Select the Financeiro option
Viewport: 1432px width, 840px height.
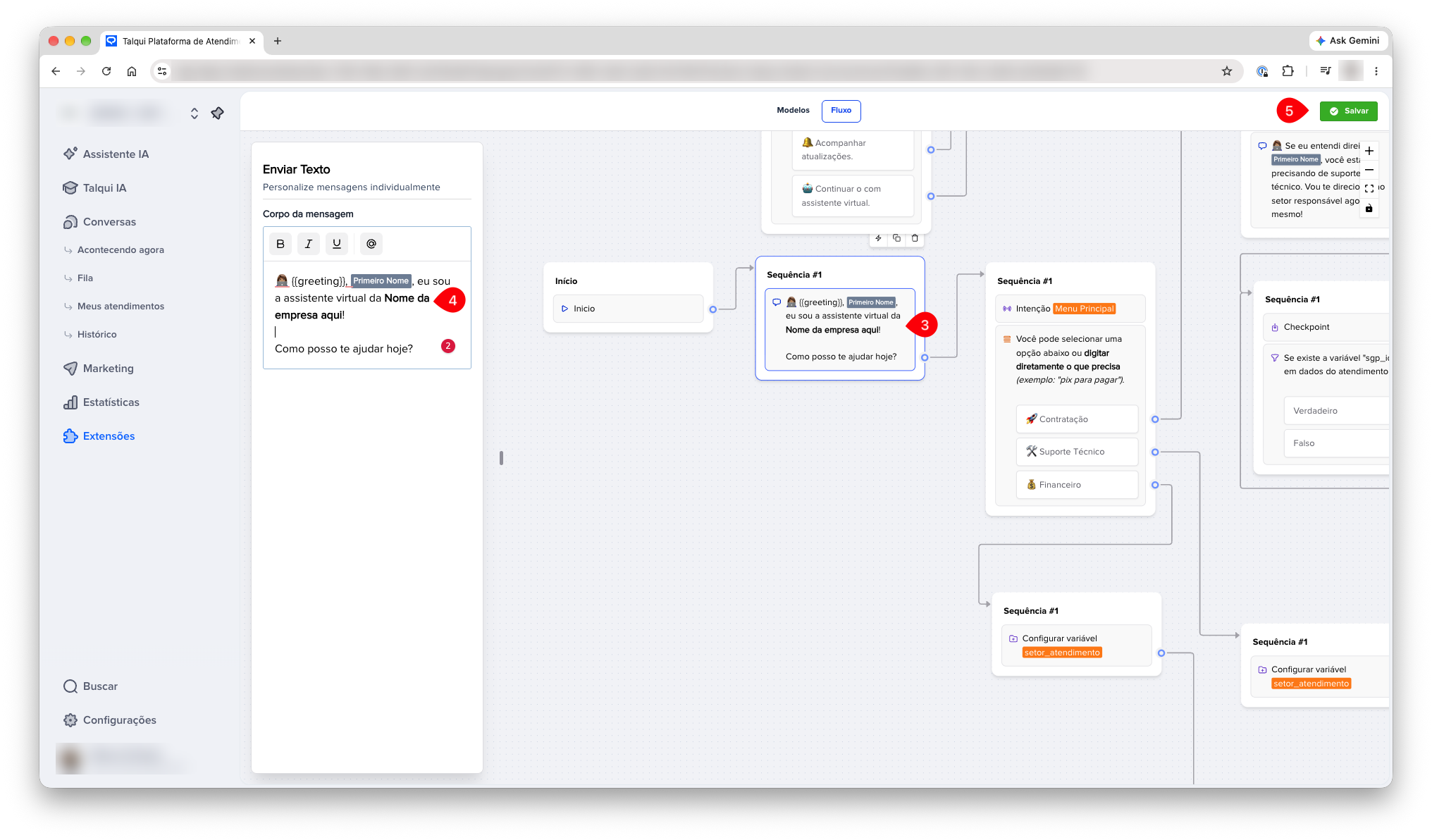coord(1077,485)
